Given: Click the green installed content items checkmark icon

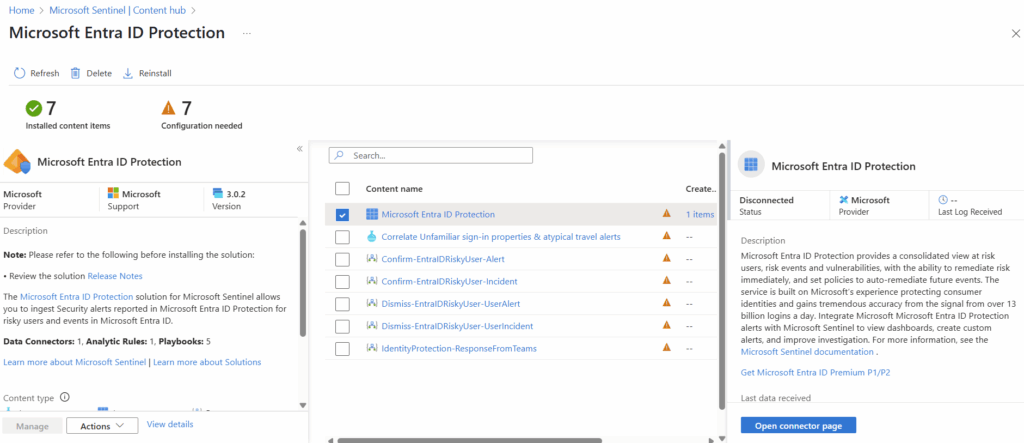Looking at the screenshot, I should [x=33, y=108].
